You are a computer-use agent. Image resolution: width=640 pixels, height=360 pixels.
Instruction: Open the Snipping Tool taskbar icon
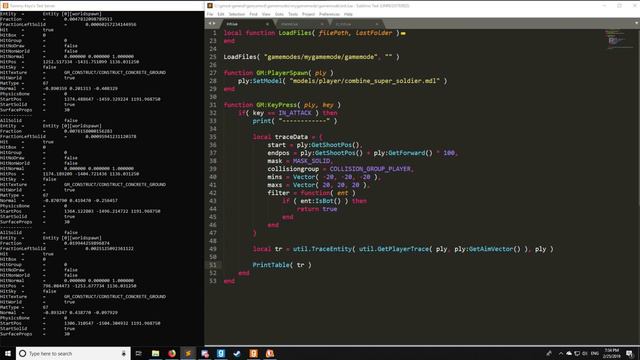click(204, 353)
